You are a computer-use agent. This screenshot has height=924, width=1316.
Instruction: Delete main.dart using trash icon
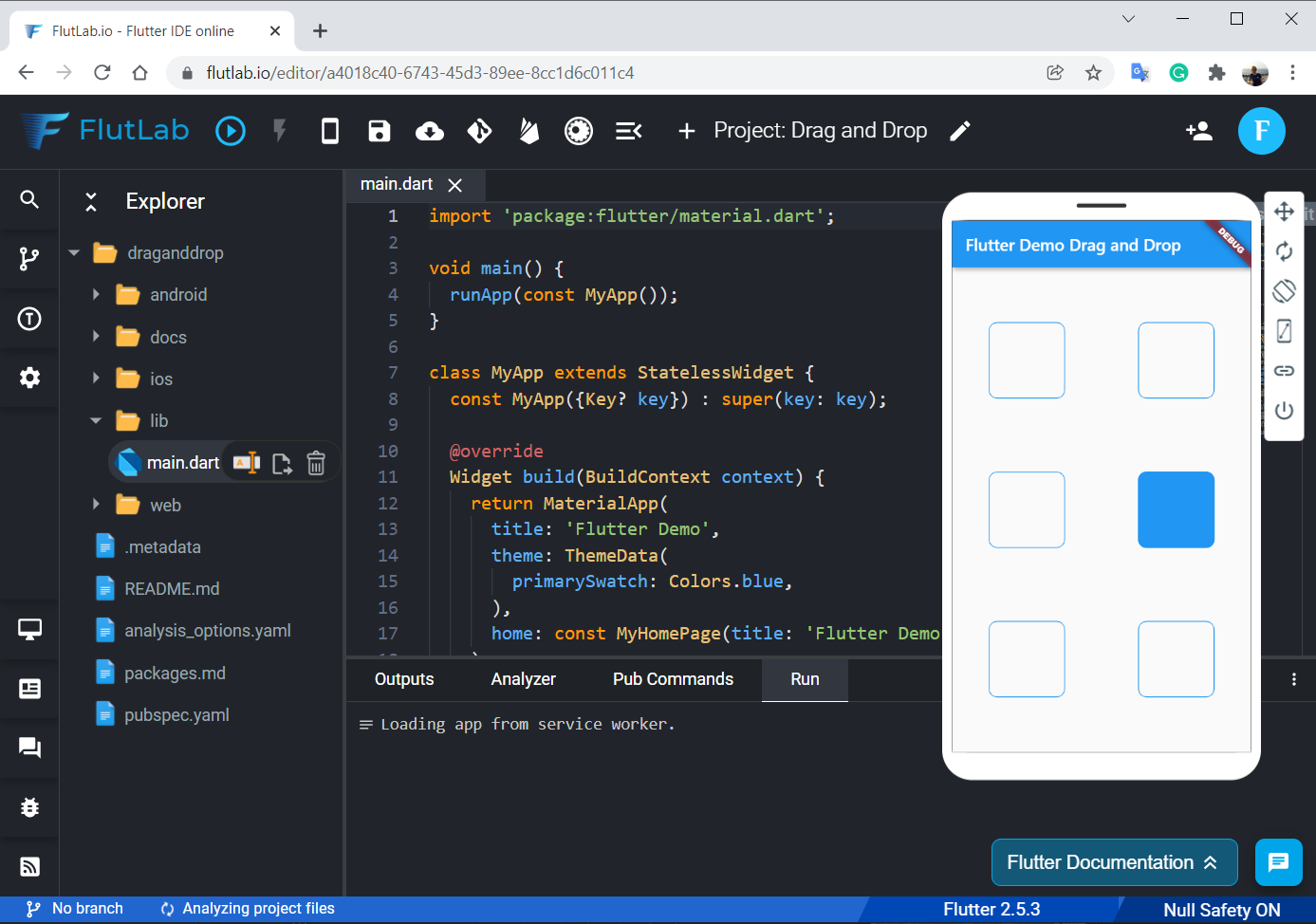point(316,463)
